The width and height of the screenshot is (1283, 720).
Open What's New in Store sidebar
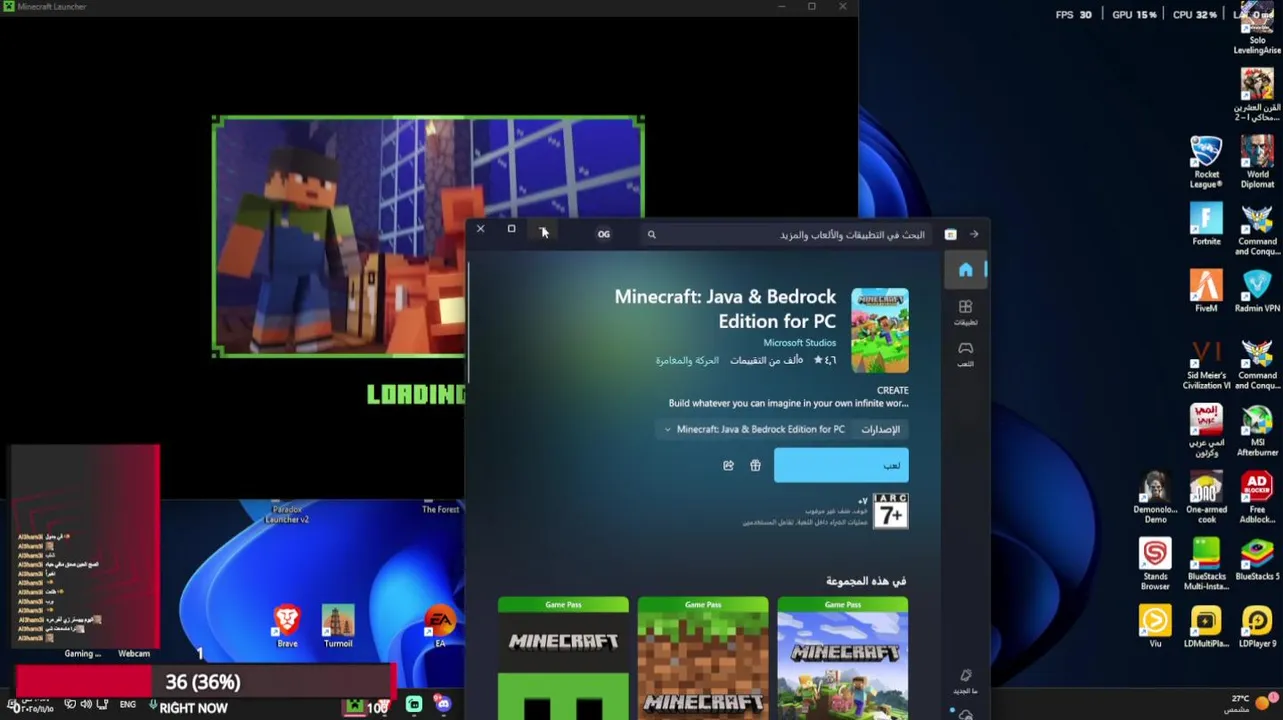click(x=965, y=681)
